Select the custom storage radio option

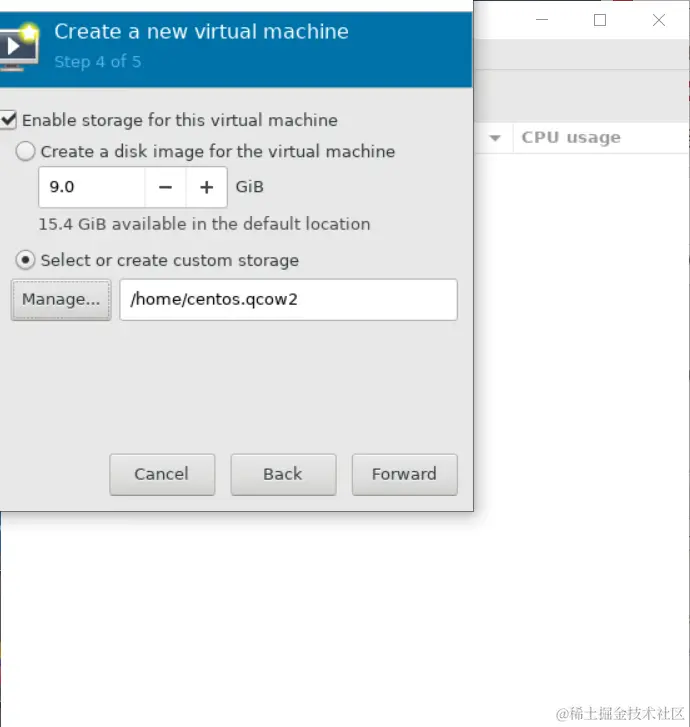coord(26,260)
